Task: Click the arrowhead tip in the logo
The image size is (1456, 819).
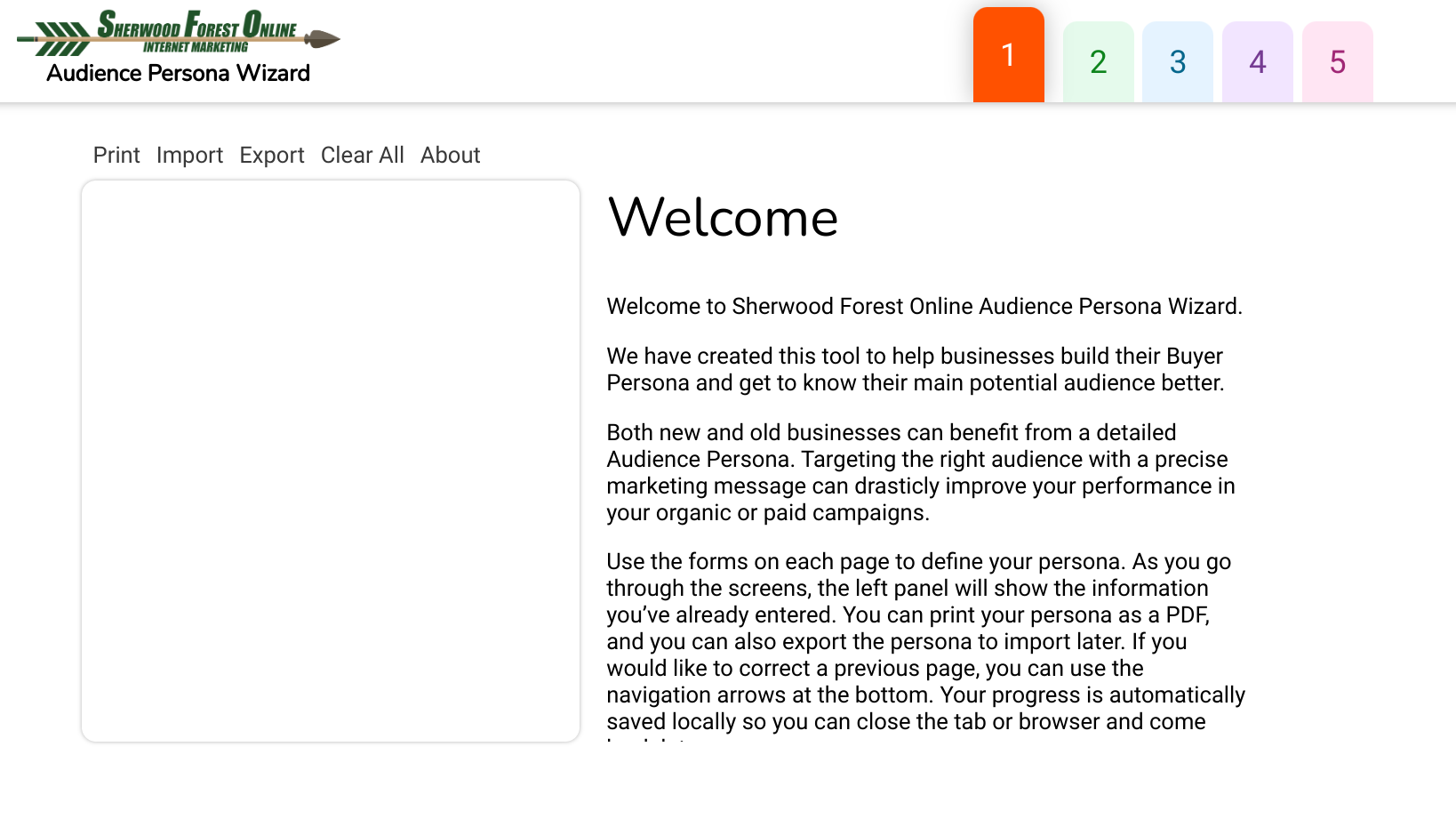Action: pyautogui.click(x=323, y=38)
